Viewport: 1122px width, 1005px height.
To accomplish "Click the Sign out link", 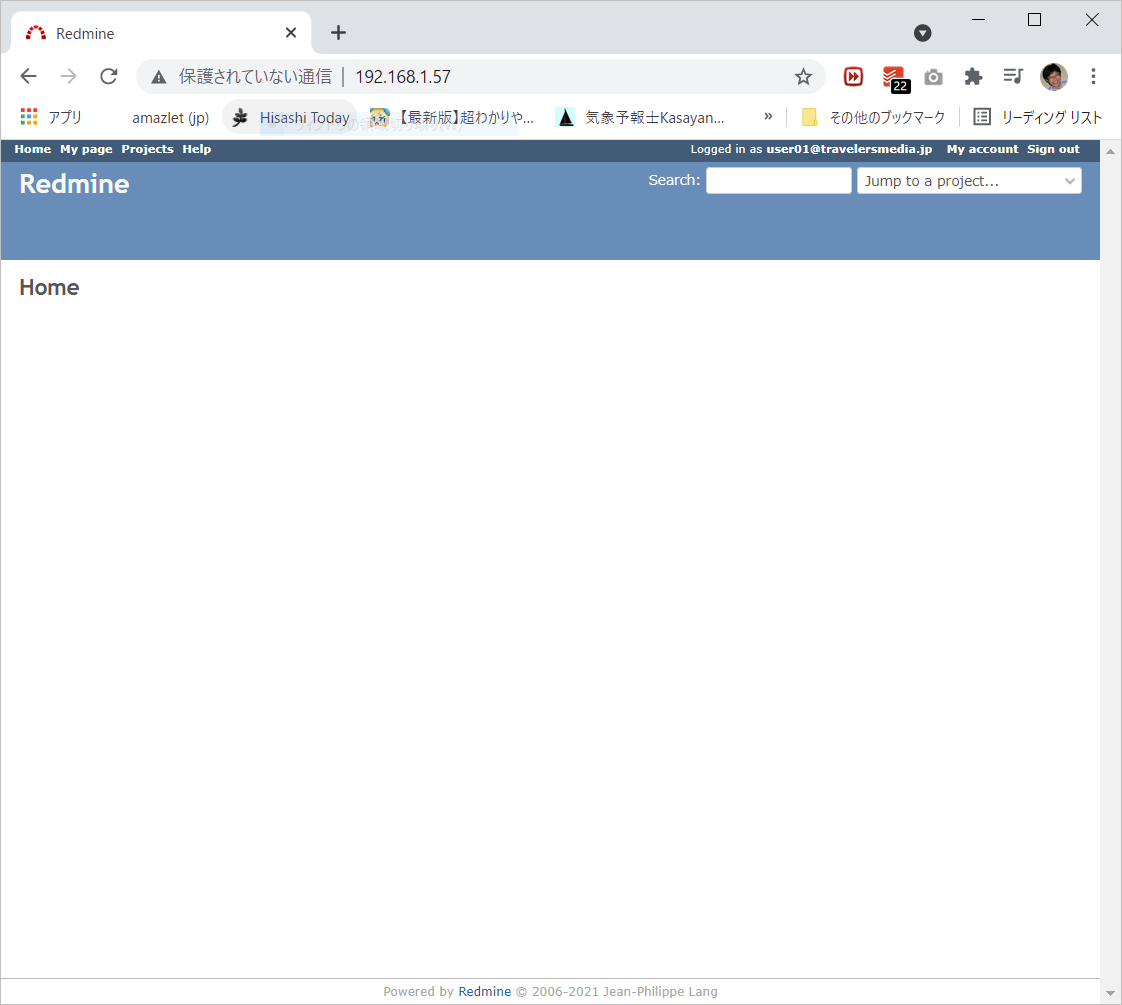I will [x=1053, y=149].
